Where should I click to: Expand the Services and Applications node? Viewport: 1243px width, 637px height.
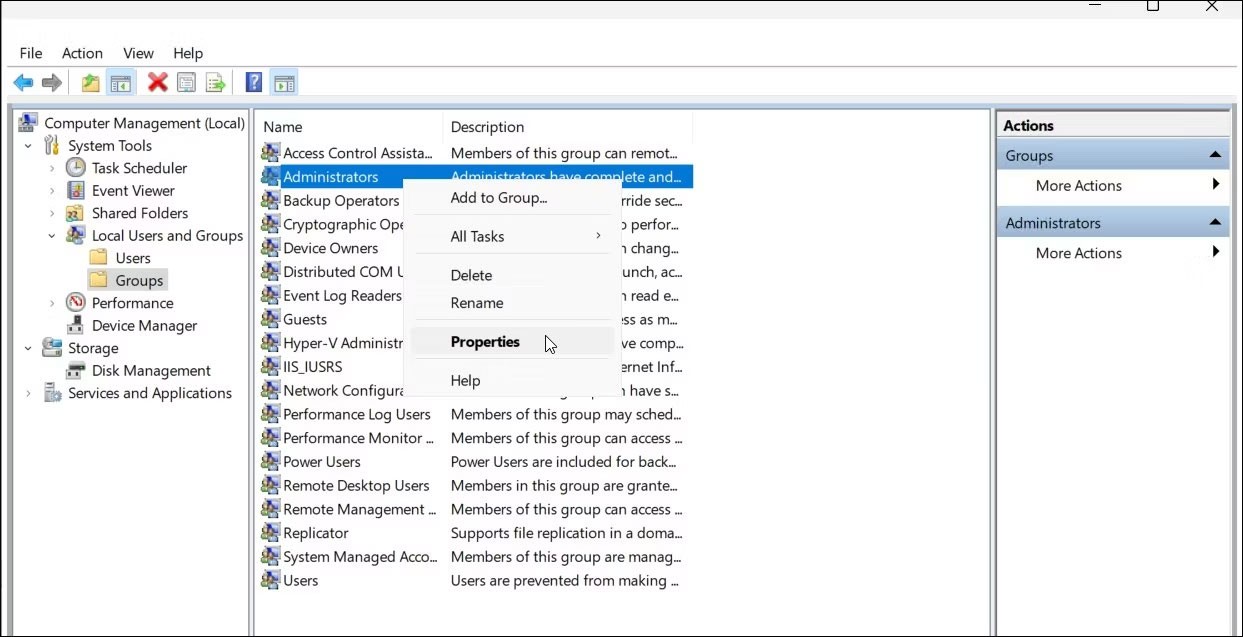tap(29, 394)
